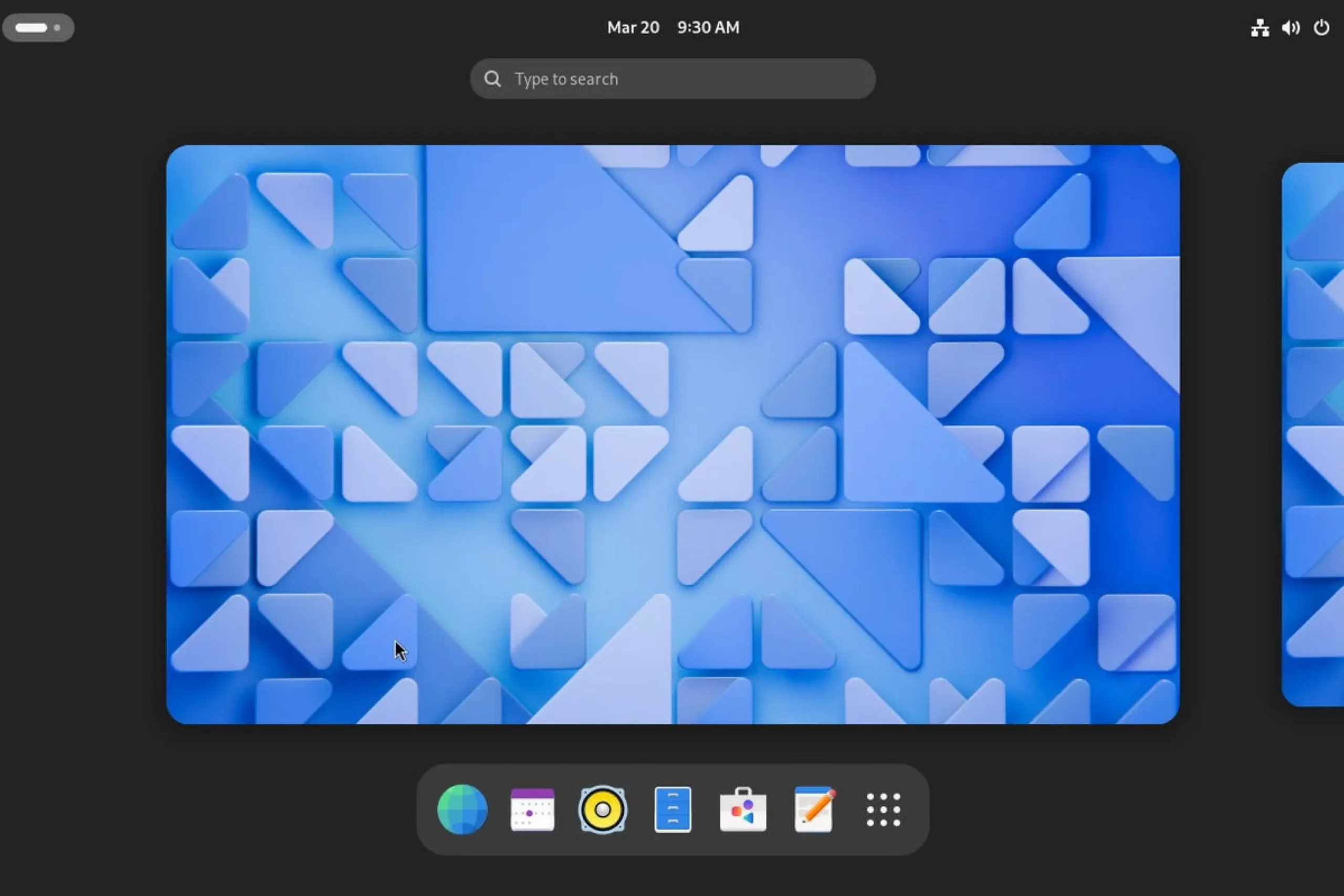Viewport: 1344px width, 896px height.
Task: Open the Text Editor from dock
Action: 814,809
